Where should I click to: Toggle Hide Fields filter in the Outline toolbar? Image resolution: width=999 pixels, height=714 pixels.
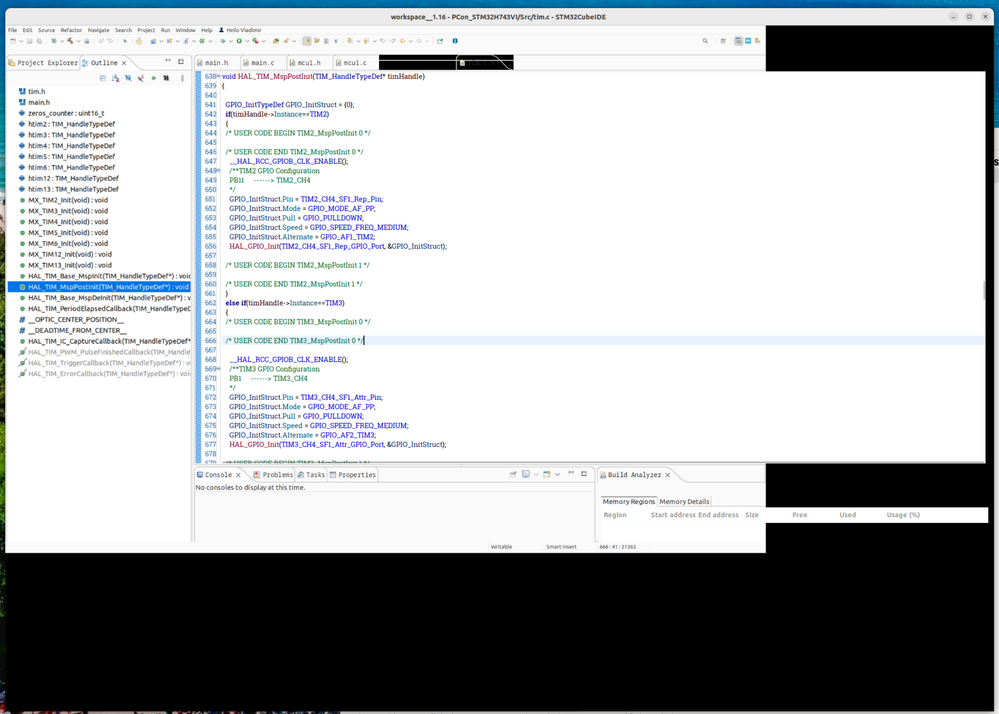click(x=129, y=78)
